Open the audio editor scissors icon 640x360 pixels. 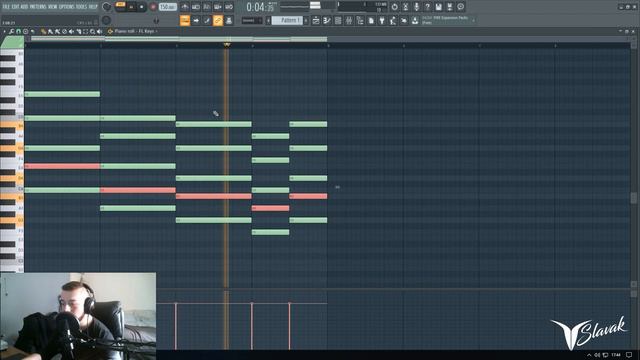pyautogui.click(x=405, y=7)
